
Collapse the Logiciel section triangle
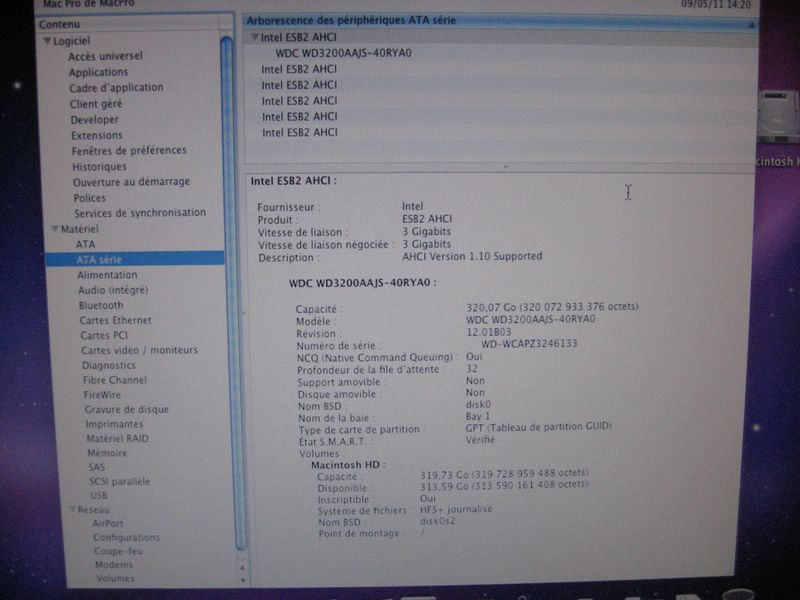point(47,41)
